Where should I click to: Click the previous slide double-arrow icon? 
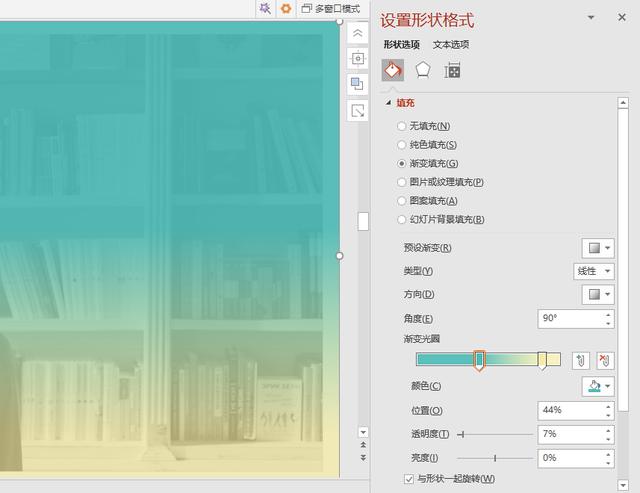click(x=363, y=445)
